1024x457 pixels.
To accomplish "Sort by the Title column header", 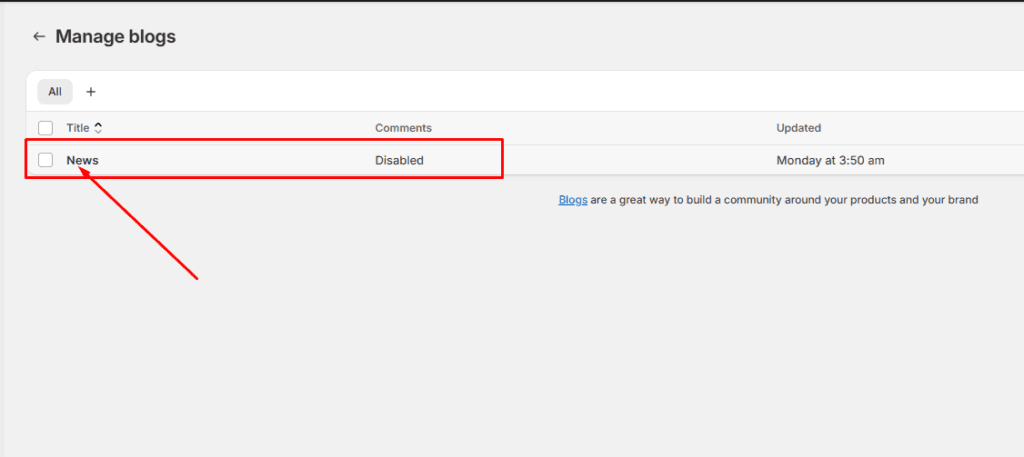I will (x=78, y=128).
